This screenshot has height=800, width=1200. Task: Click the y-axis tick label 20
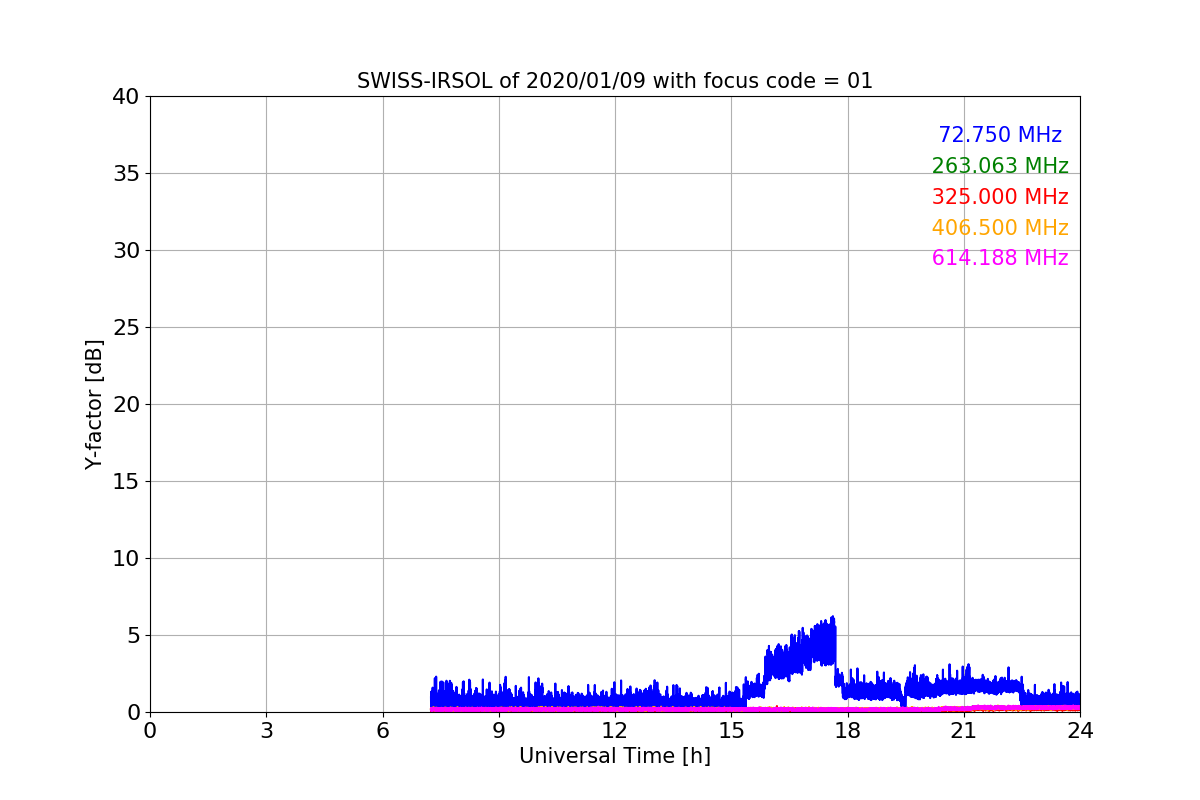pyautogui.click(x=126, y=405)
